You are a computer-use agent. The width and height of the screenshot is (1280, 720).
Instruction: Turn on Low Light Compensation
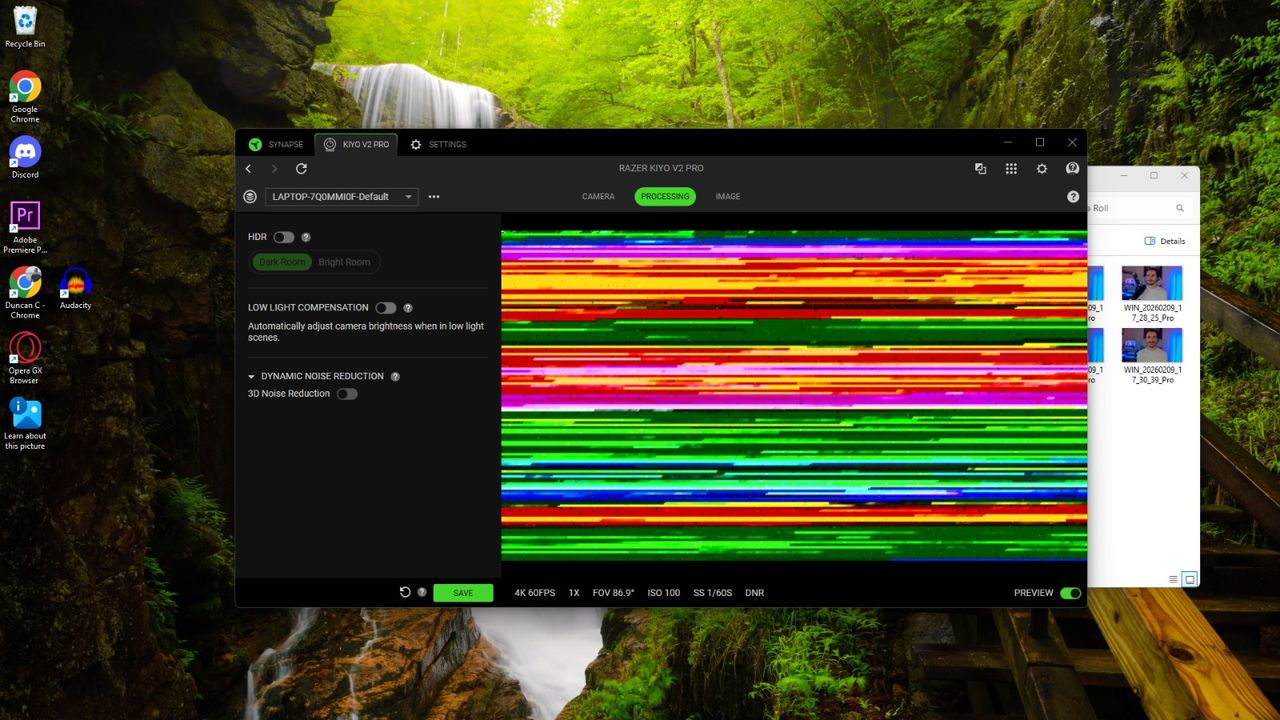386,308
